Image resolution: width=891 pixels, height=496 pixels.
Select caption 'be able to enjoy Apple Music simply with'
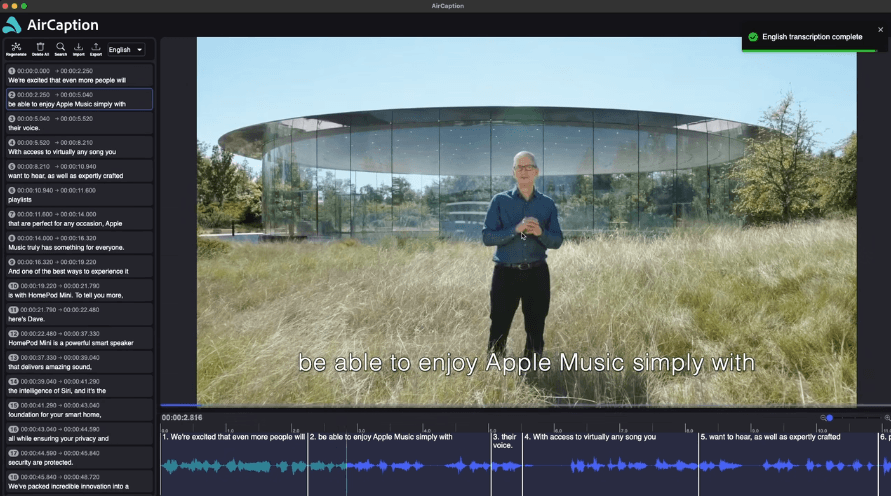80,99
